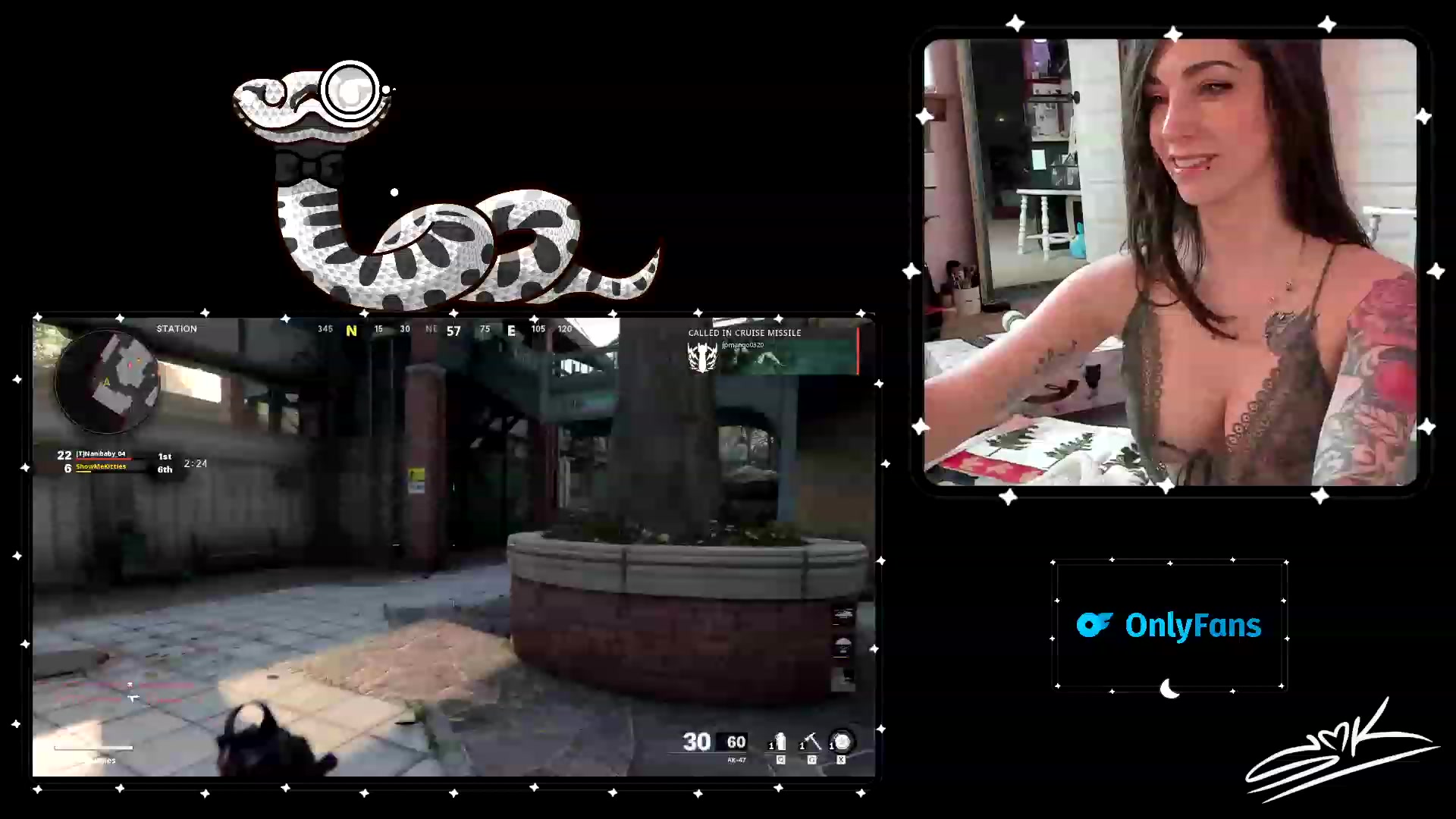Click the lethal grenade equipment icon
Viewport: 1456px width, 819px height.
point(780,741)
